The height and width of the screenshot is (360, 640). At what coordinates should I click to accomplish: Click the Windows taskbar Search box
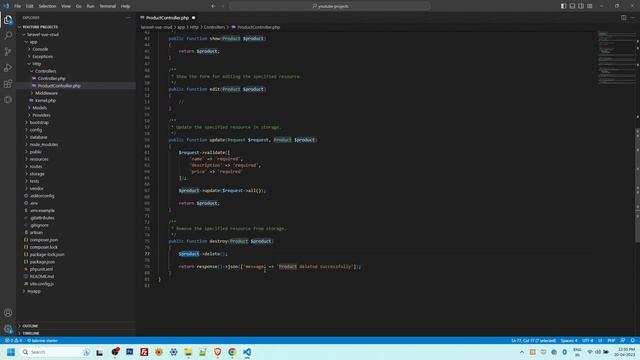click(55, 352)
